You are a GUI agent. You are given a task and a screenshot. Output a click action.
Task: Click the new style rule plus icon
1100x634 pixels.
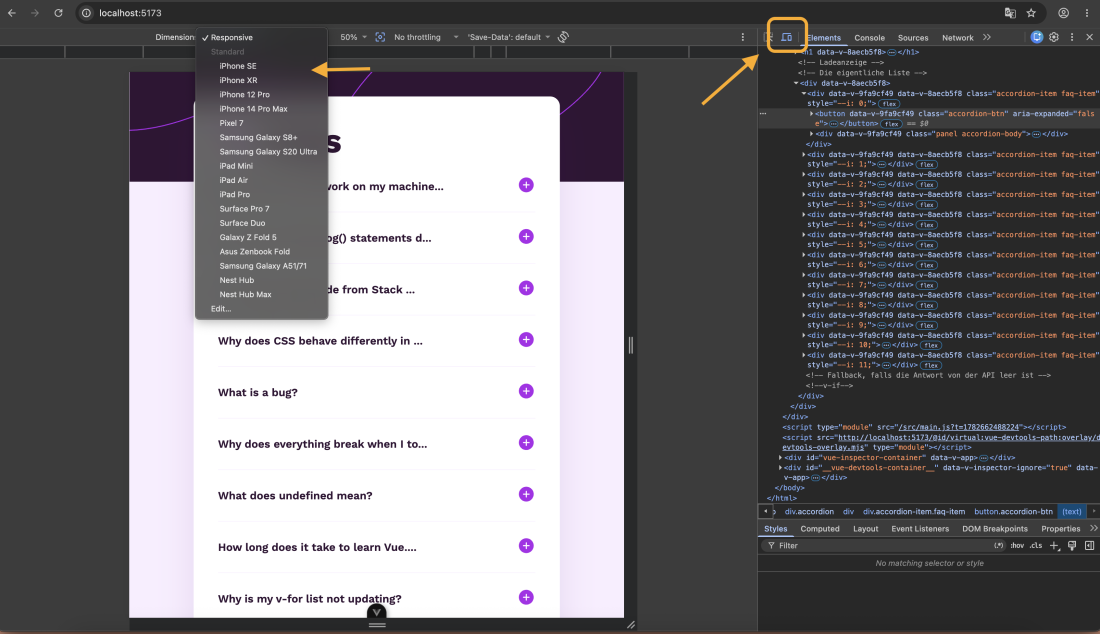(x=1054, y=546)
